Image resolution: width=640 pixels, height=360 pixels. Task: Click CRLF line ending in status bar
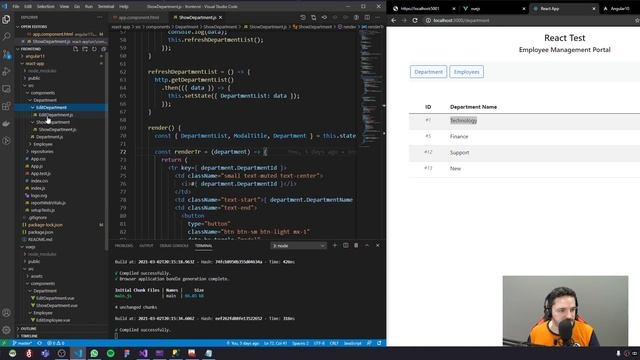coord(334,343)
